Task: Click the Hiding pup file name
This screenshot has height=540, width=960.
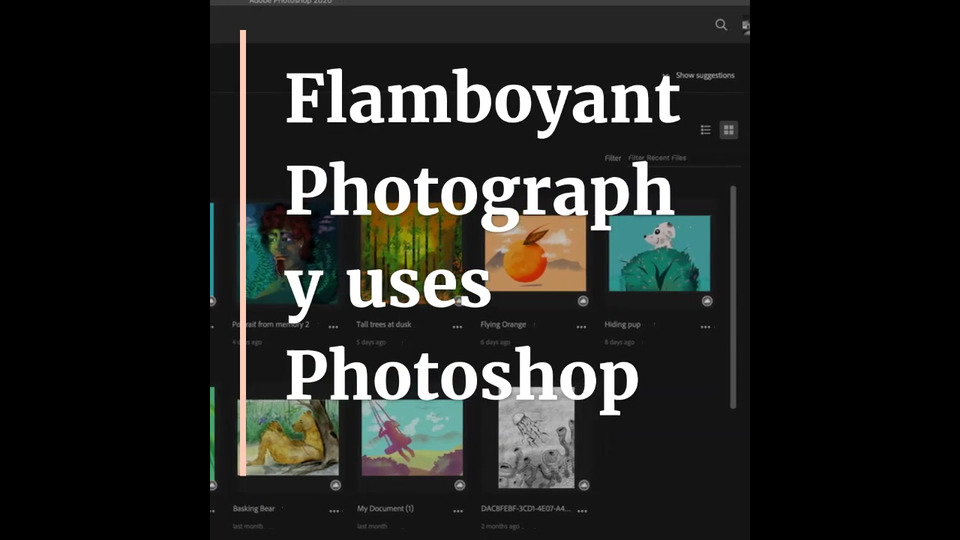Action: 623,324
